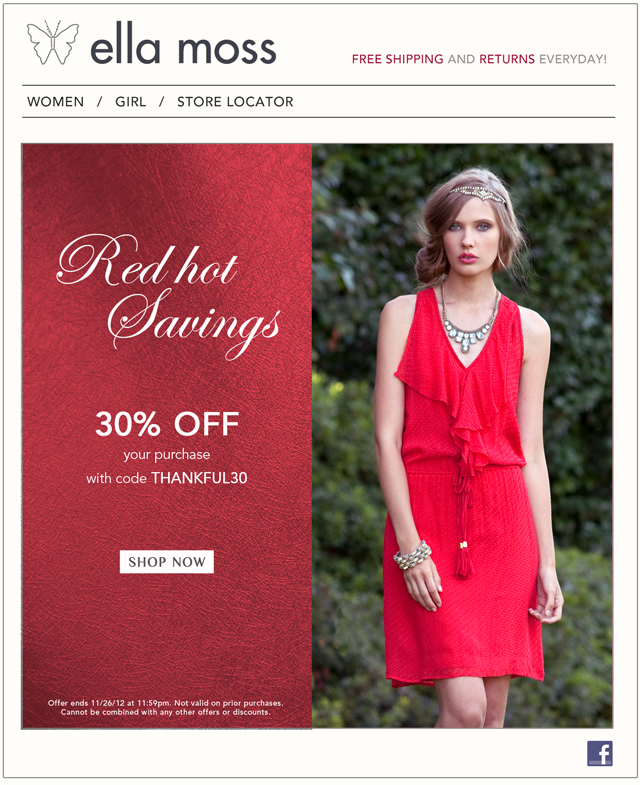Click the 30% OFF text
The image size is (640, 785).
click(x=167, y=424)
